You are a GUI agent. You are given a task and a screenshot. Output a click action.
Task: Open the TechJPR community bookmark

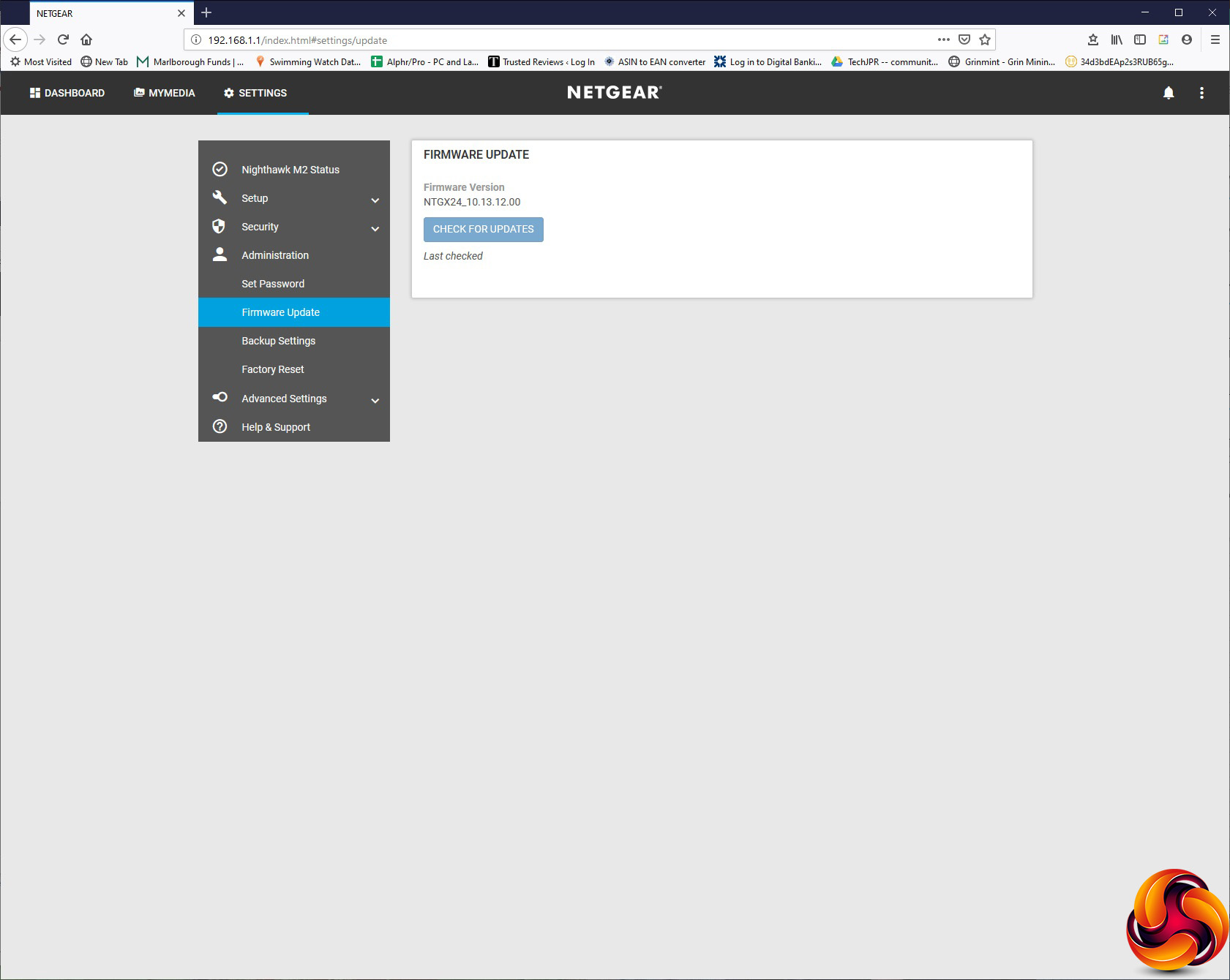(x=885, y=61)
